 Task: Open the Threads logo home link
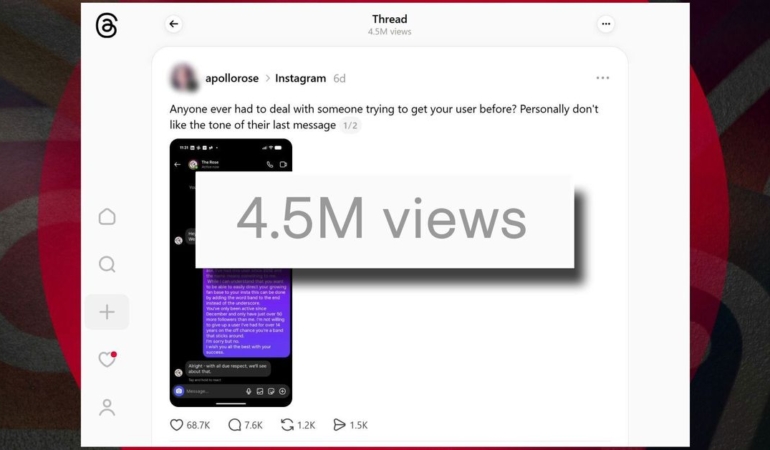[107, 26]
